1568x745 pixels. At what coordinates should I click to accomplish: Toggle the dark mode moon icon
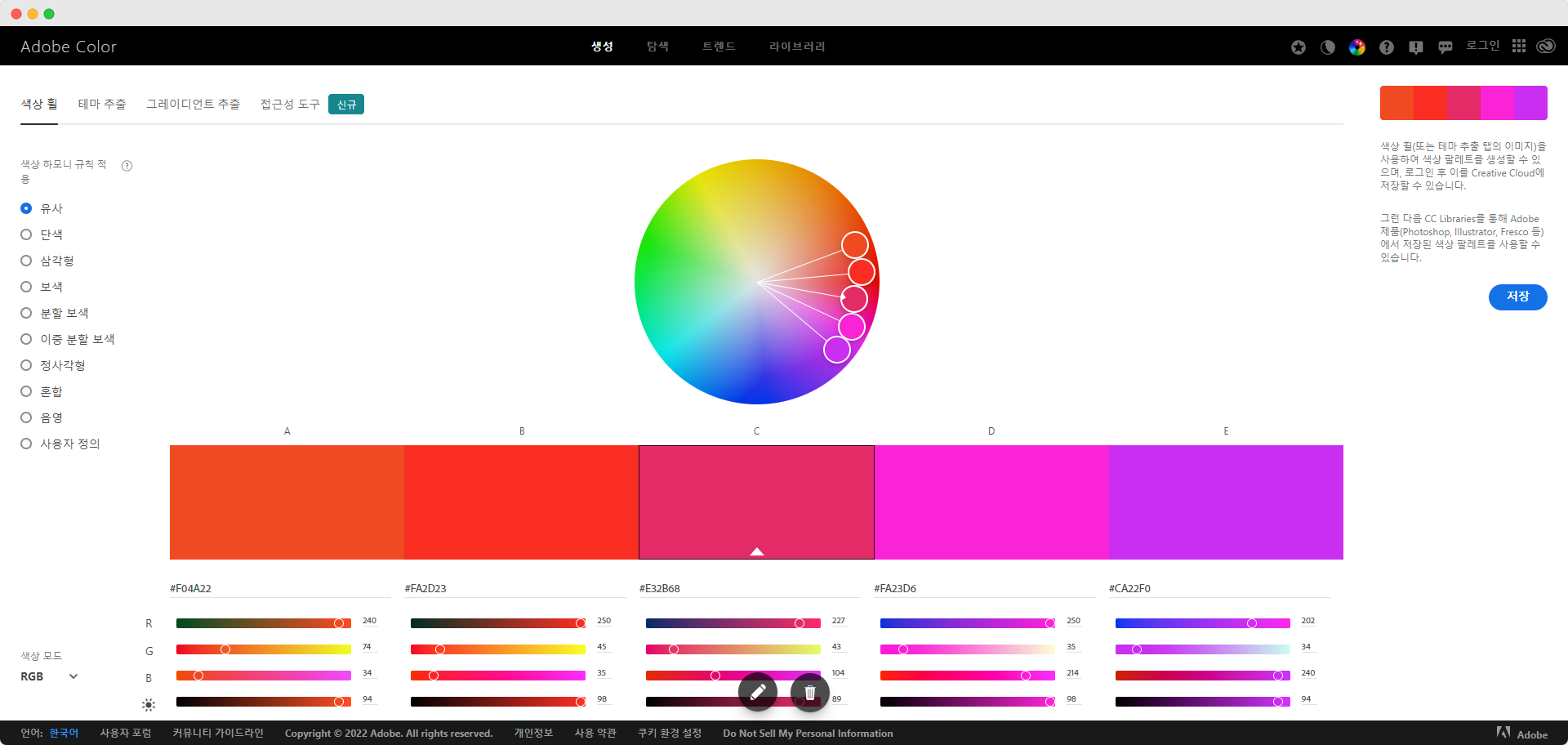coord(1328,47)
